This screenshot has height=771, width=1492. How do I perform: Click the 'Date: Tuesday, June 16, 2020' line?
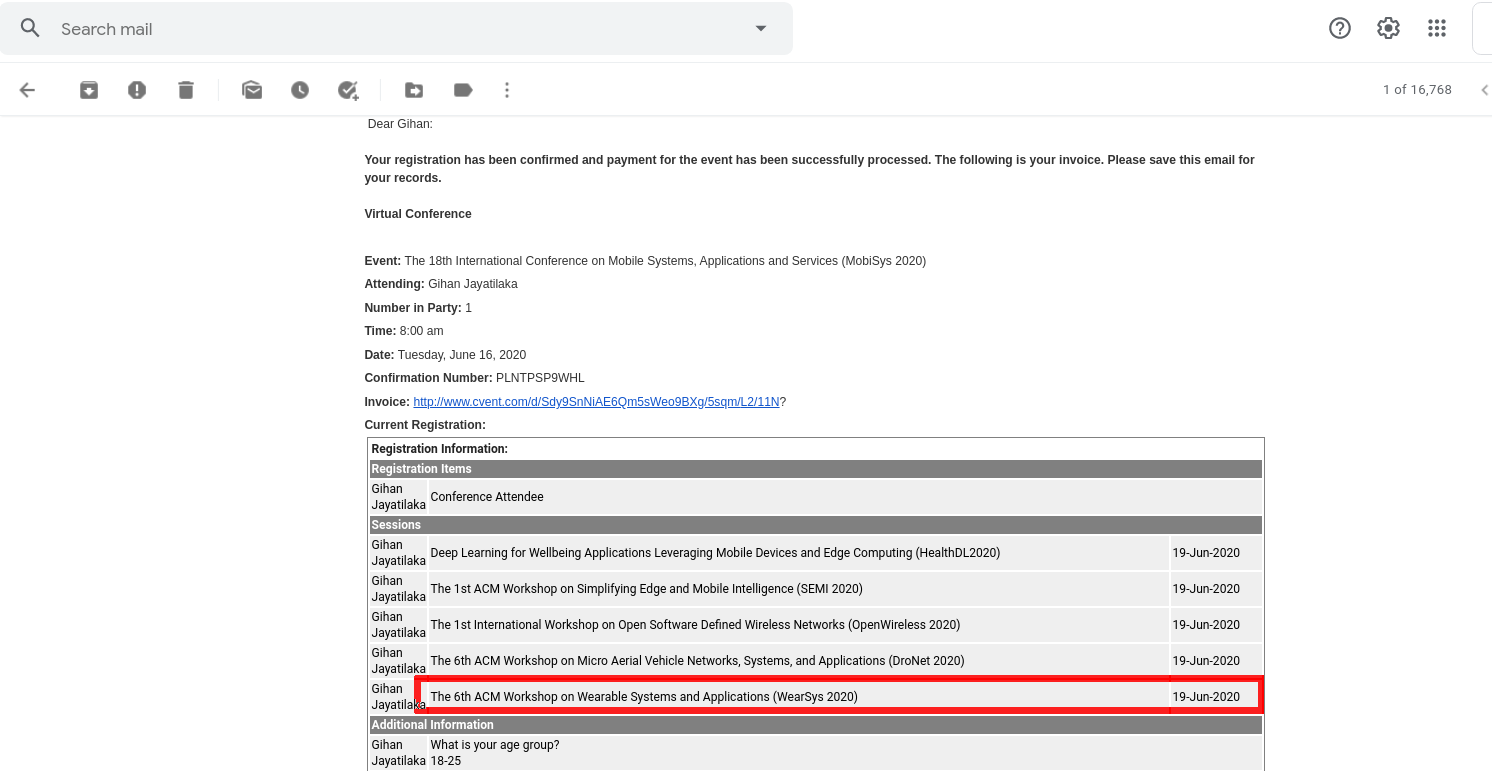click(x=445, y=355)
